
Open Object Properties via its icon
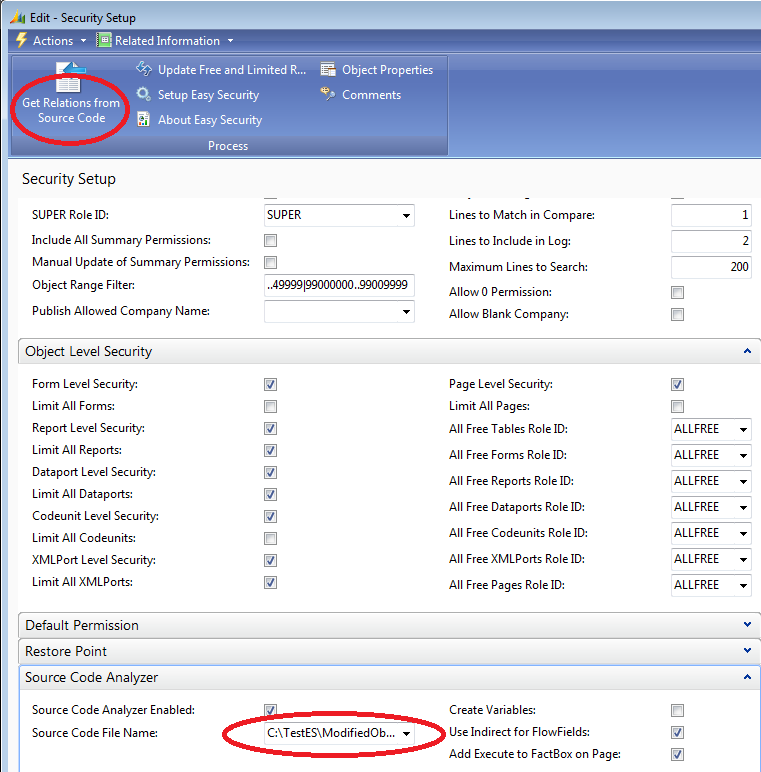[328, 70]
